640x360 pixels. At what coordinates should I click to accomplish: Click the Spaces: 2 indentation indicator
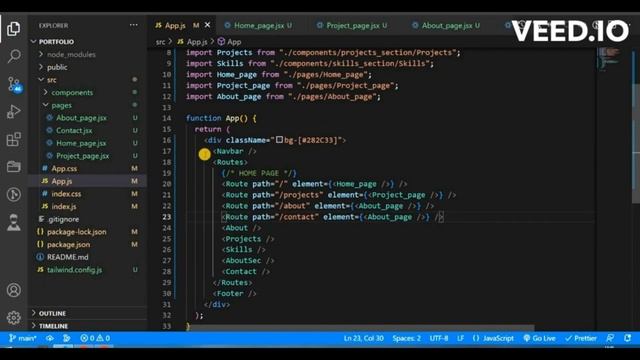pos(407,338)
